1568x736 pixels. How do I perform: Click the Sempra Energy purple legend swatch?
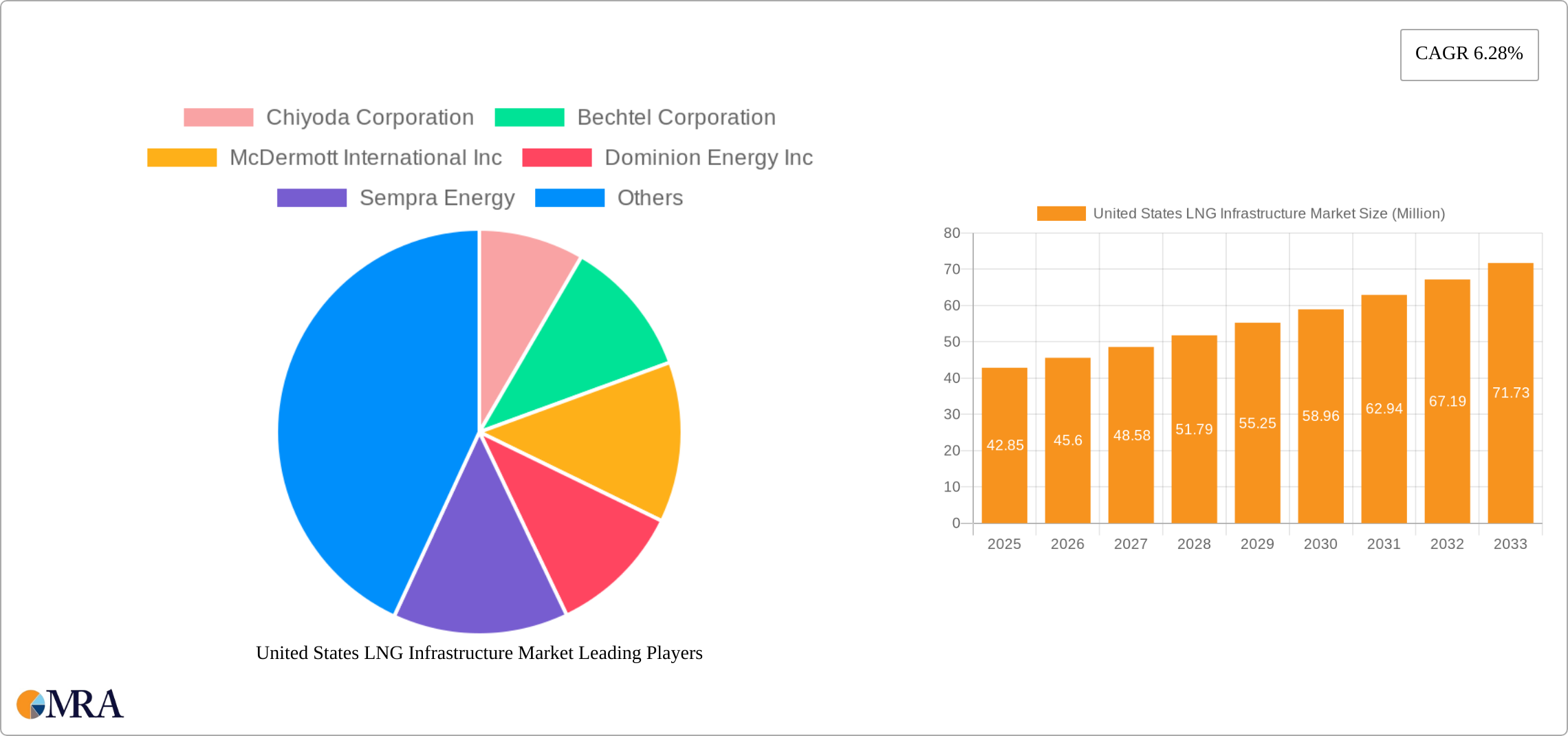click(x=312, y=198)
